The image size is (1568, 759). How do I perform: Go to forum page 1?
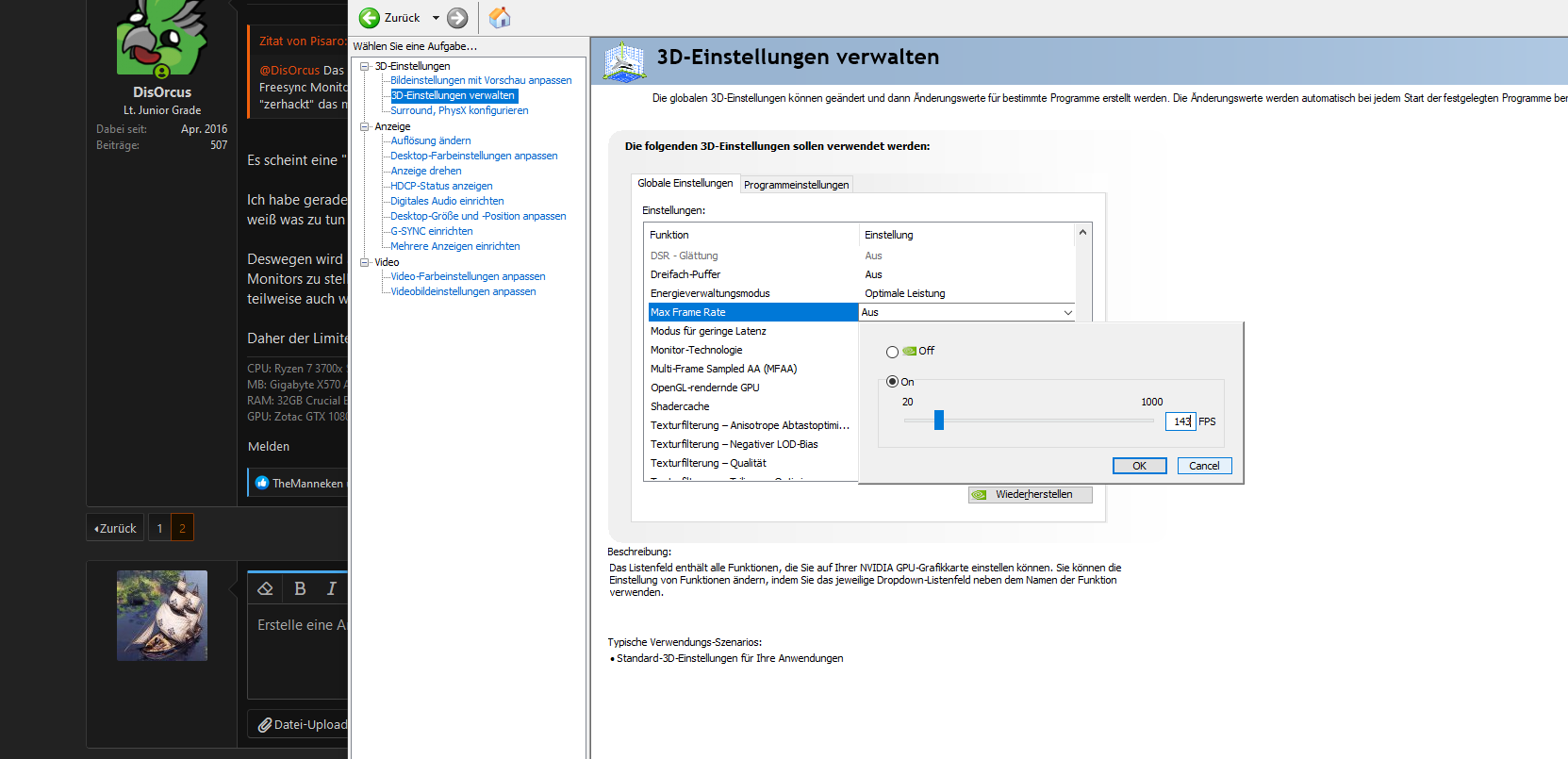[x=160, y=528]
